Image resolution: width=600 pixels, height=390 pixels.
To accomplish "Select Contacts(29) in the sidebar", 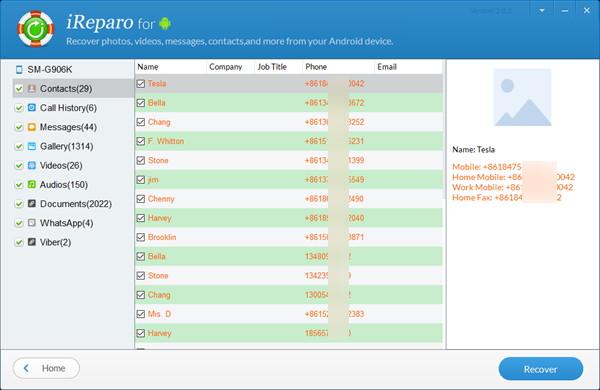I will pyautogui.click(x=66, y=89).
